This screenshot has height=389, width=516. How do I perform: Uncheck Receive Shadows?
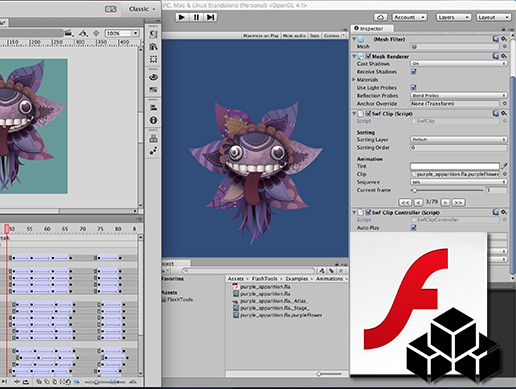414,72
